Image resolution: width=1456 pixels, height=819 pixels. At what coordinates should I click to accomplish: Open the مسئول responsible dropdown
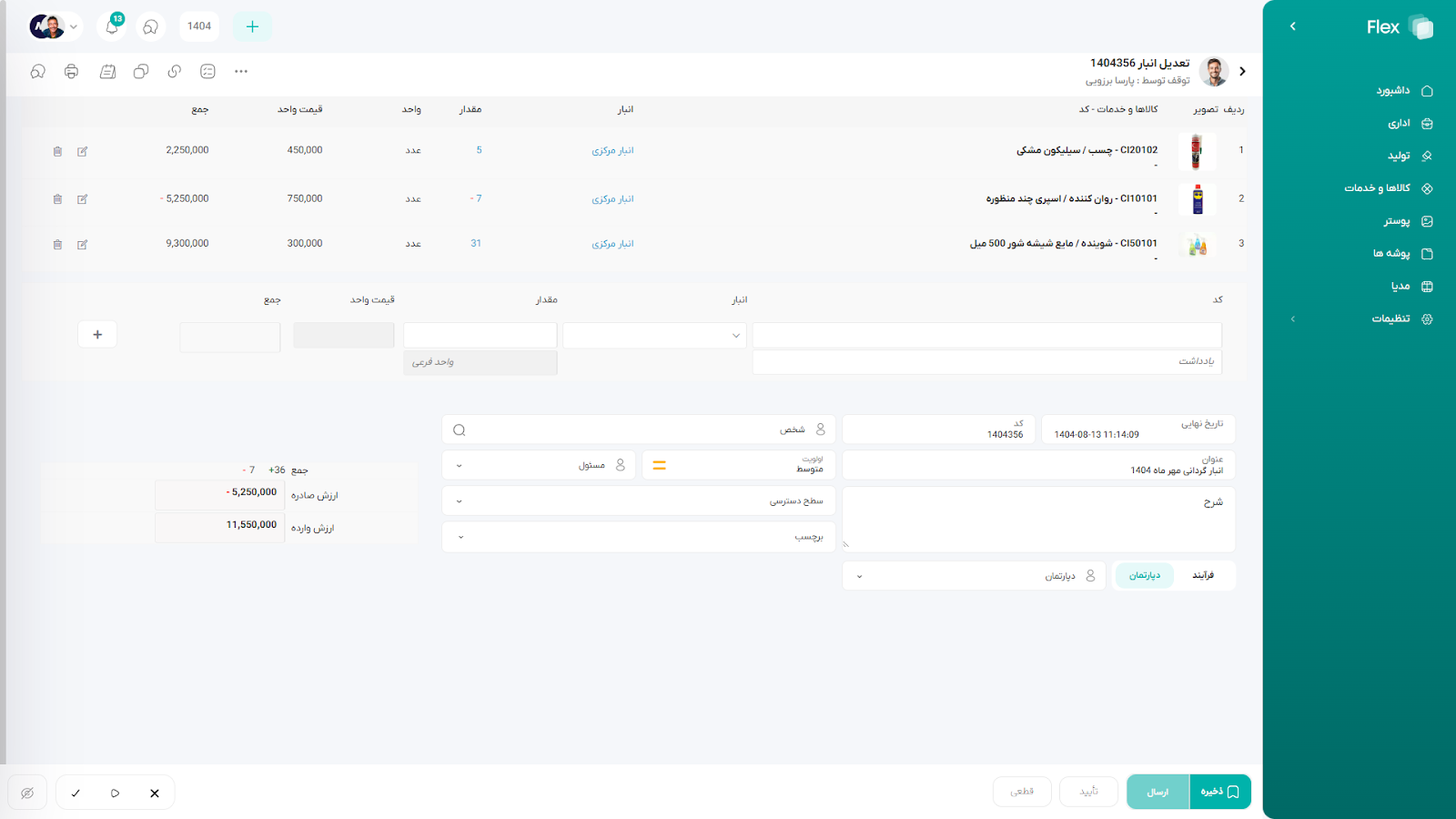coord(539,465)
